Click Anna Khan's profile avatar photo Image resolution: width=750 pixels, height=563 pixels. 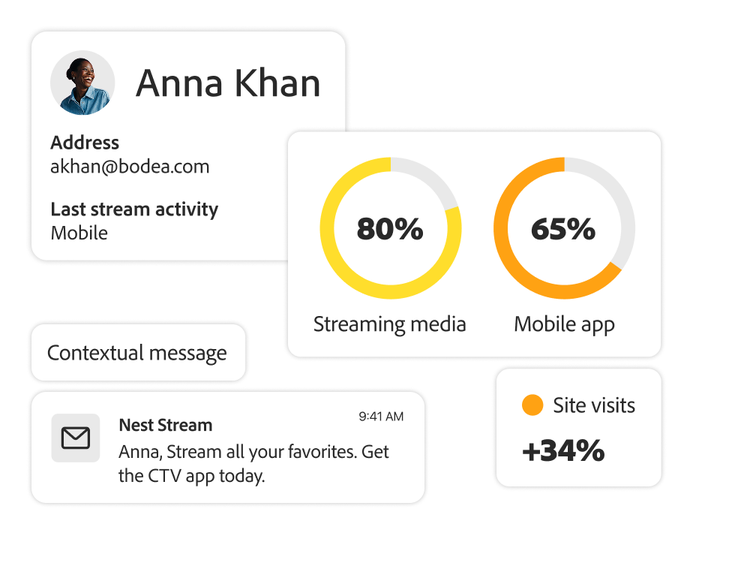[x=83, y=83]
